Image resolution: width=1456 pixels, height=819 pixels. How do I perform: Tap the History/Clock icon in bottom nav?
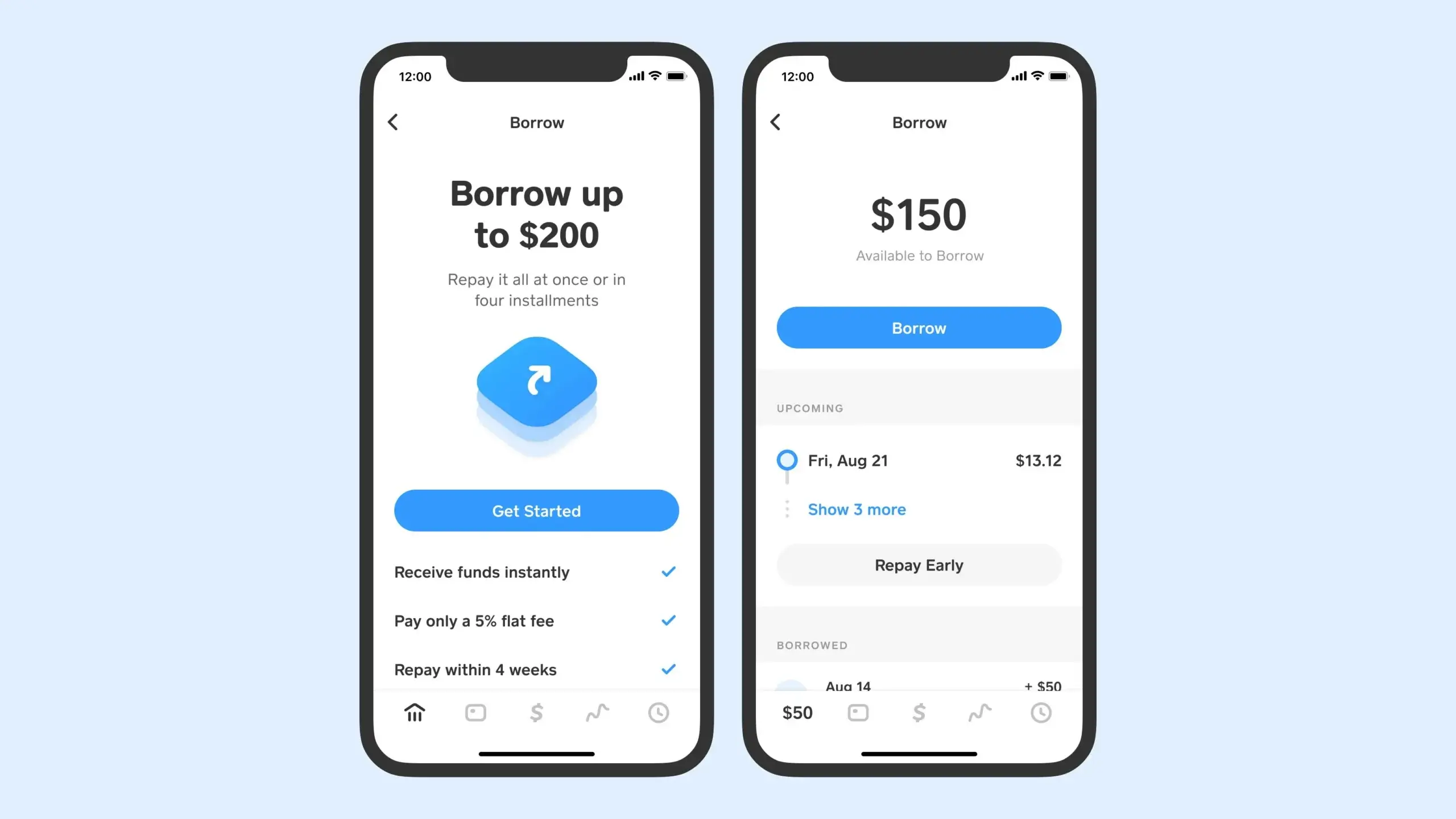click(658, 713)
